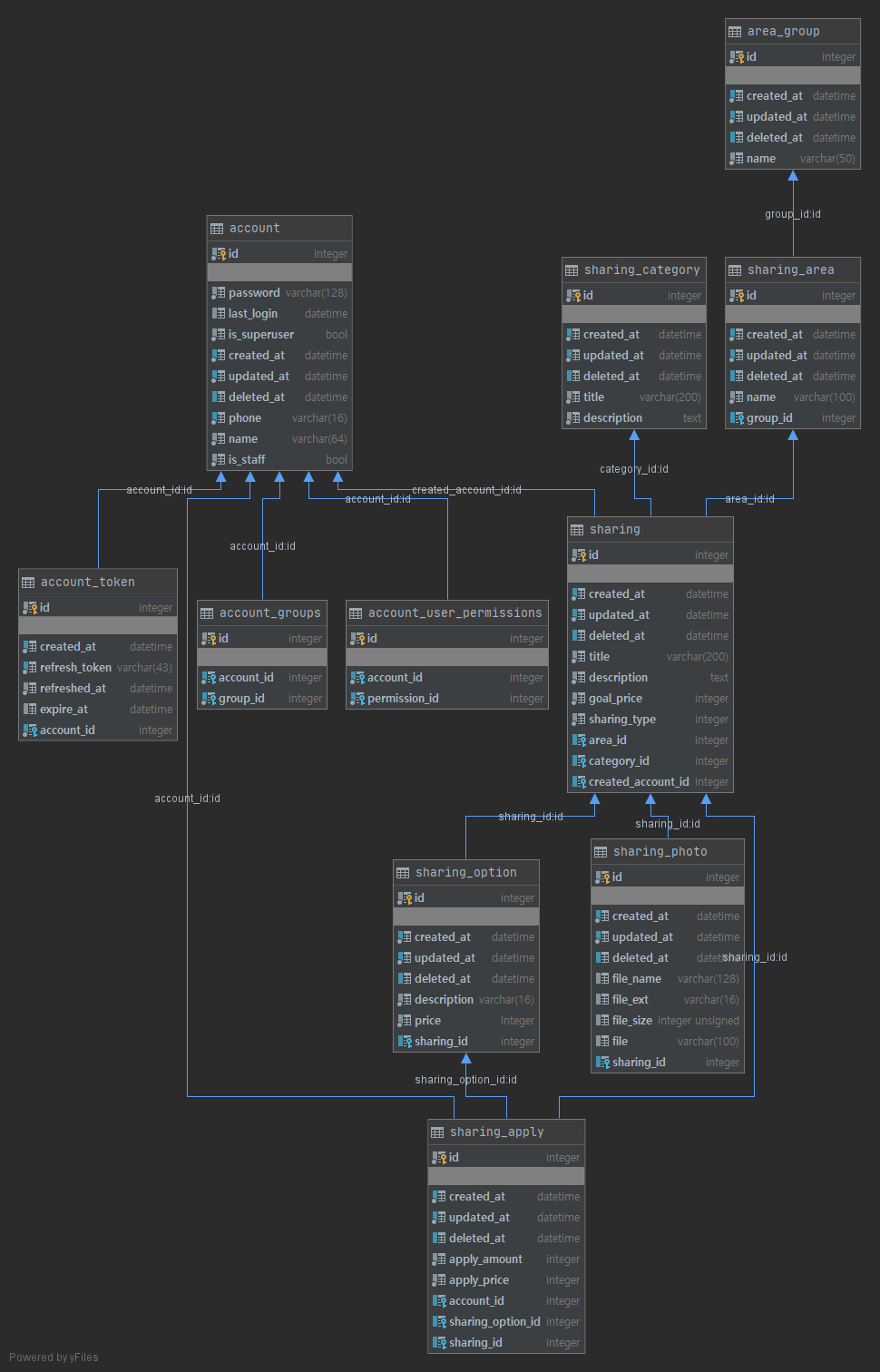Click the group_id:id relationship label

click(x=793, y=214)
